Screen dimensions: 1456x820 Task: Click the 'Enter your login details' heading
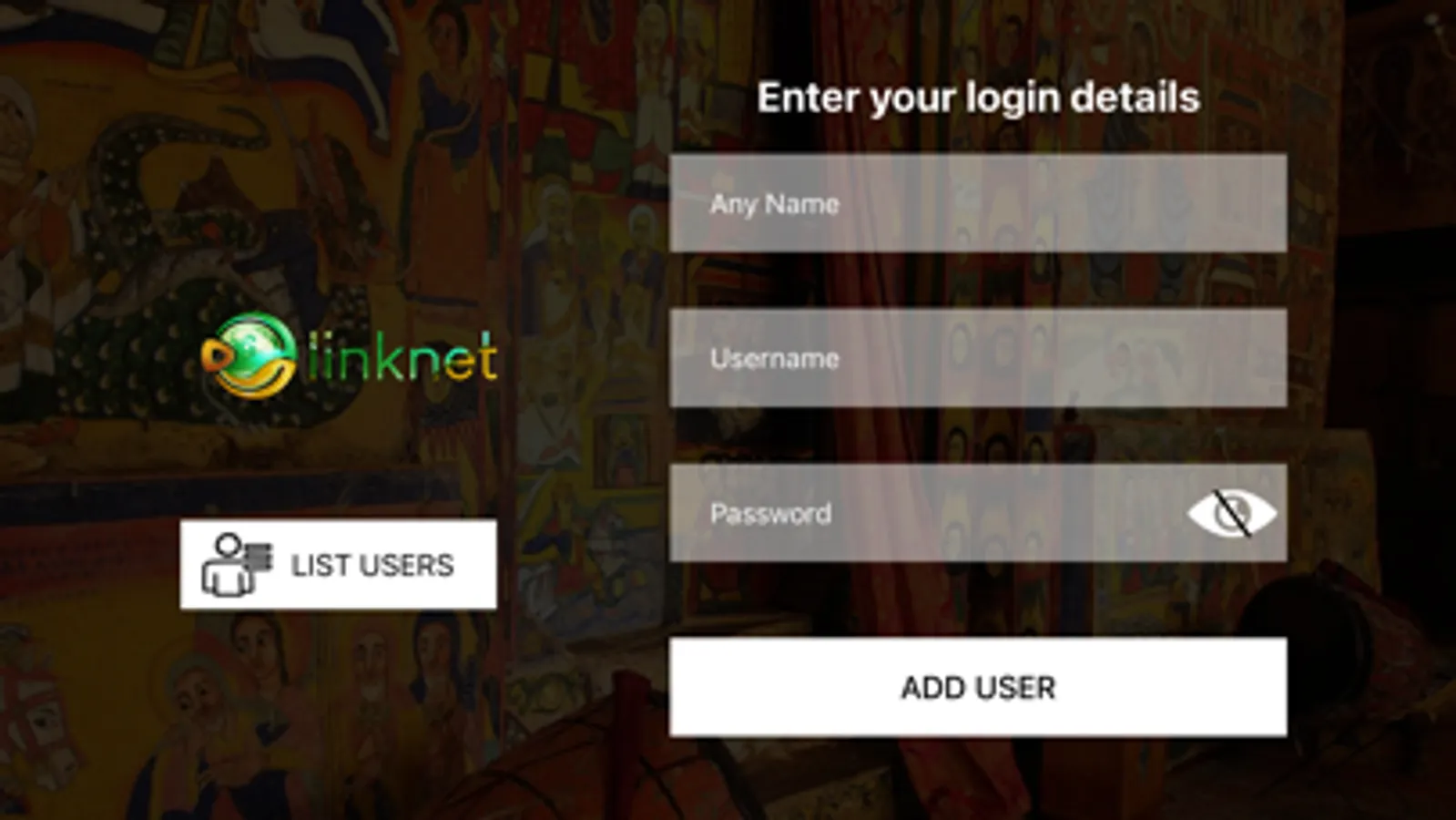click(978, 97)
